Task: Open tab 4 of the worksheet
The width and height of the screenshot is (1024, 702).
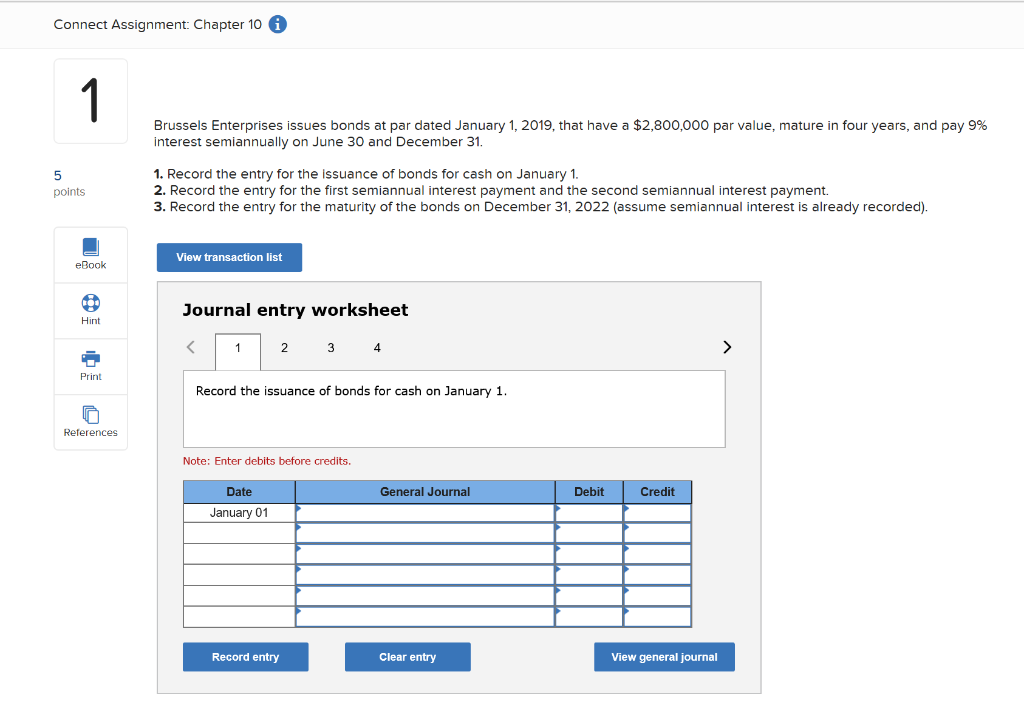Action: coord(377,347)
